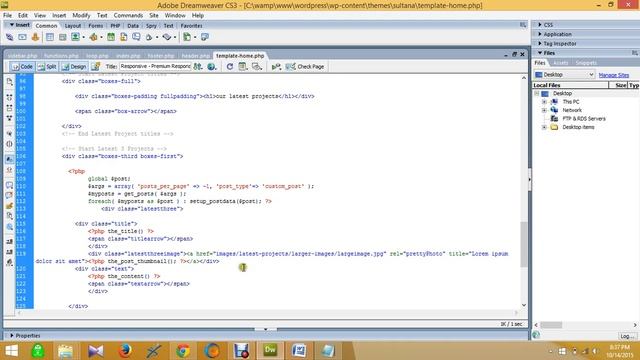
Task: Click Validate Markup icon
Action: (276, 67)
